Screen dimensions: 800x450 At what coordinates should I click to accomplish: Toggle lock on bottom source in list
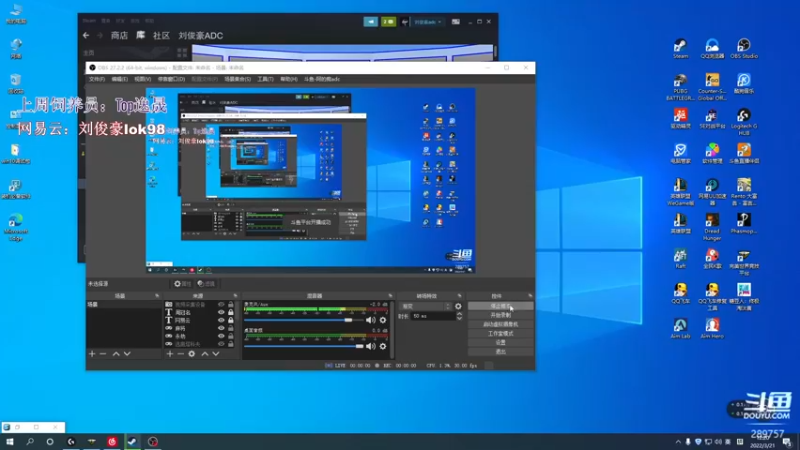pyautogui.click(x=231, y=344)
